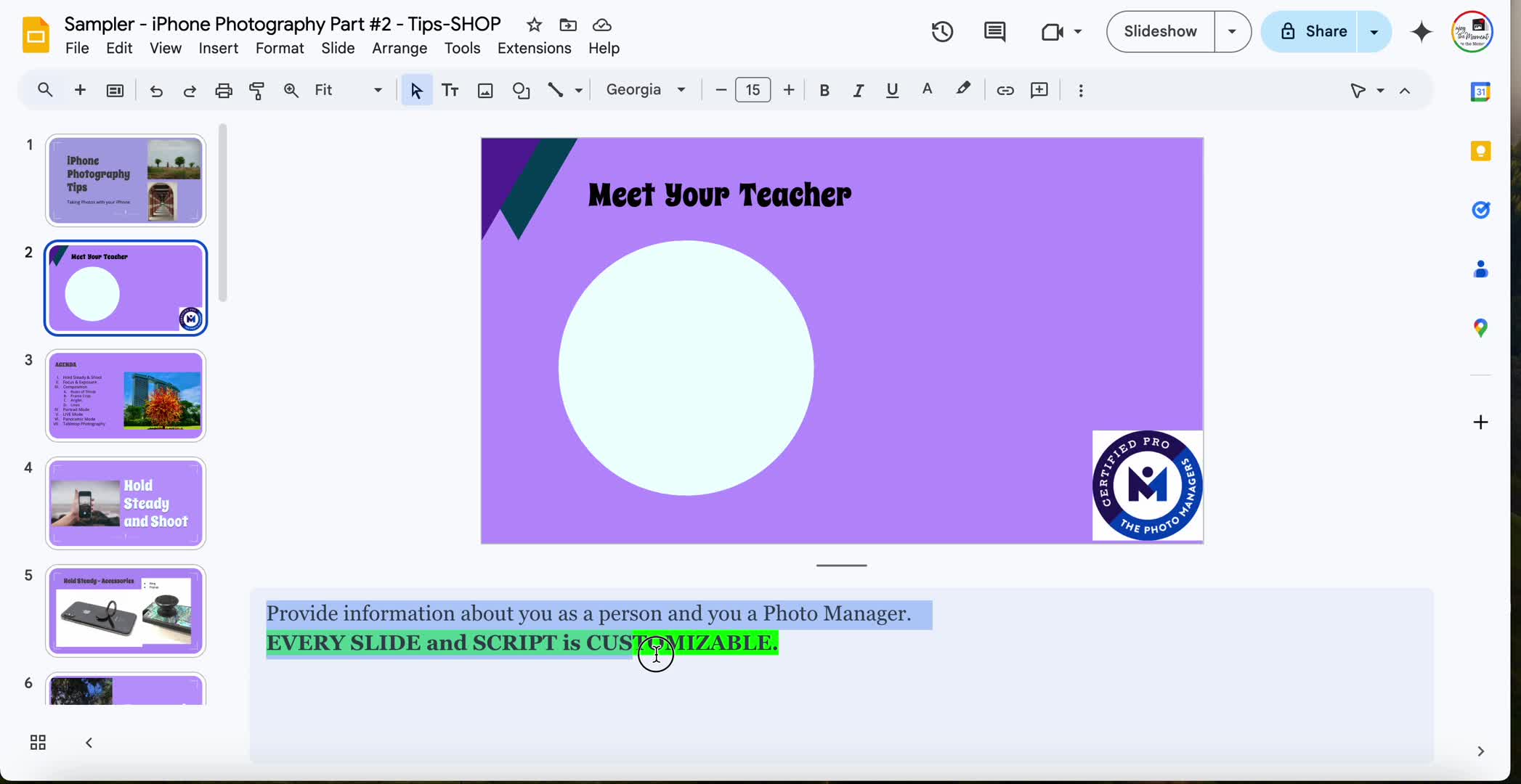The width and height of the screenshot is (1521, 784).
Task: Open the Google Tasks side panel
Action: coord(1480,210)
